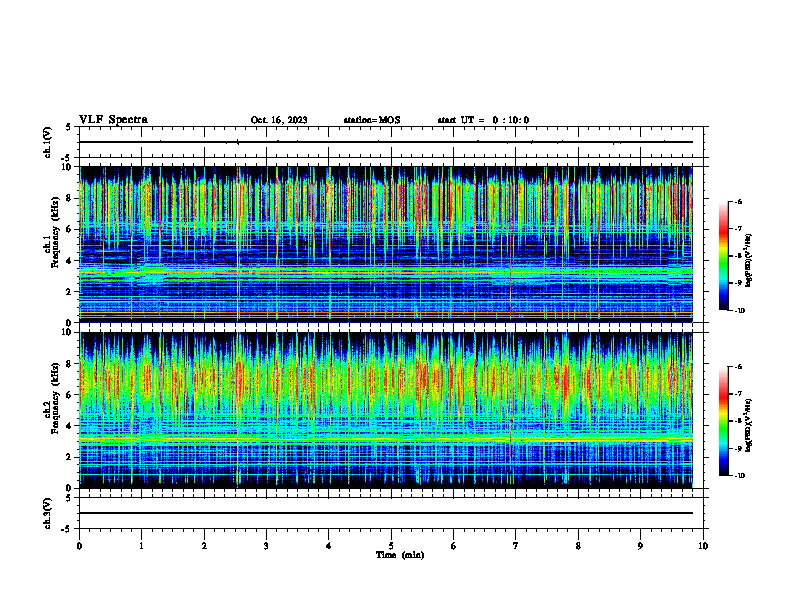Click the "3" time axis tick label

click(266, 546)
